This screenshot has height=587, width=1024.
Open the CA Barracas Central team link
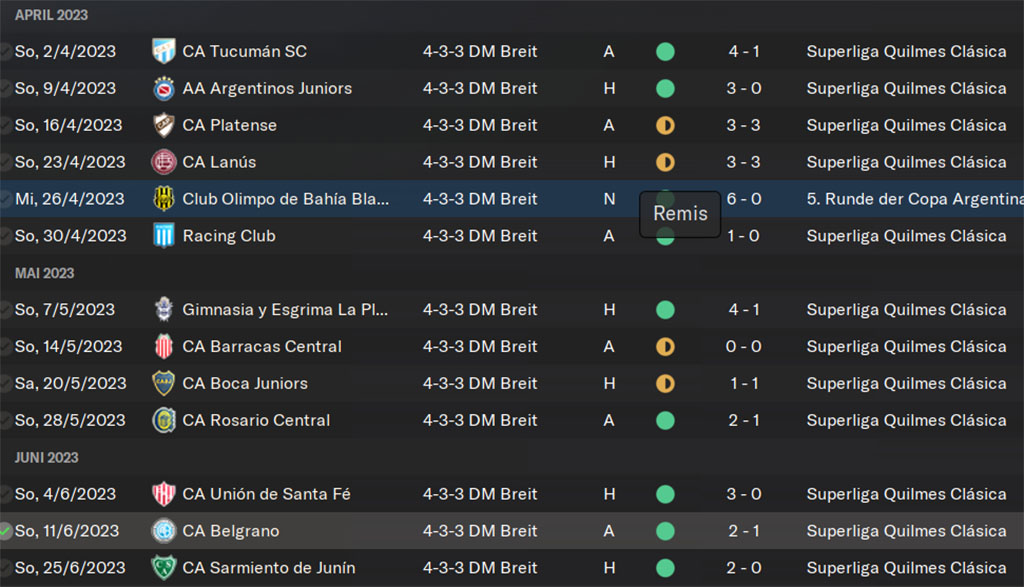(x=262, y=347)
